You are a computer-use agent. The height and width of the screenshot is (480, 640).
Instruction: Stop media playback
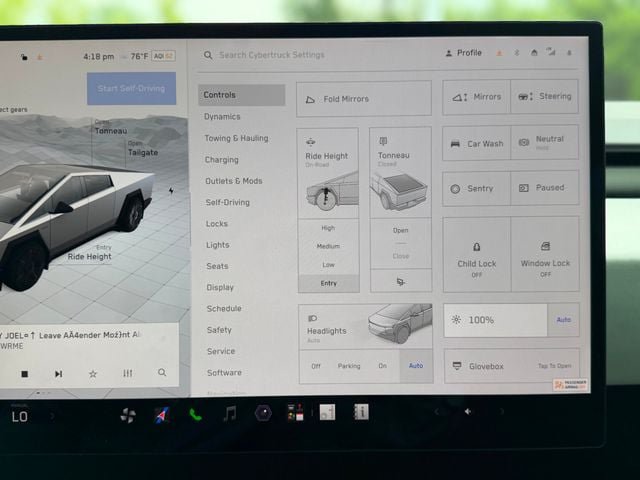(x=24, y=374)
